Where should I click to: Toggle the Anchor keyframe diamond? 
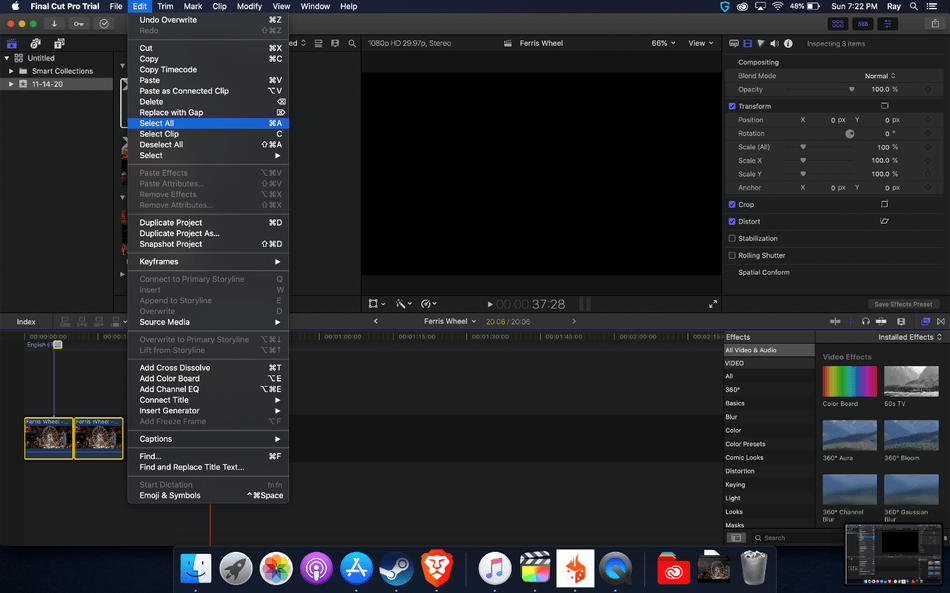(928, 188)
